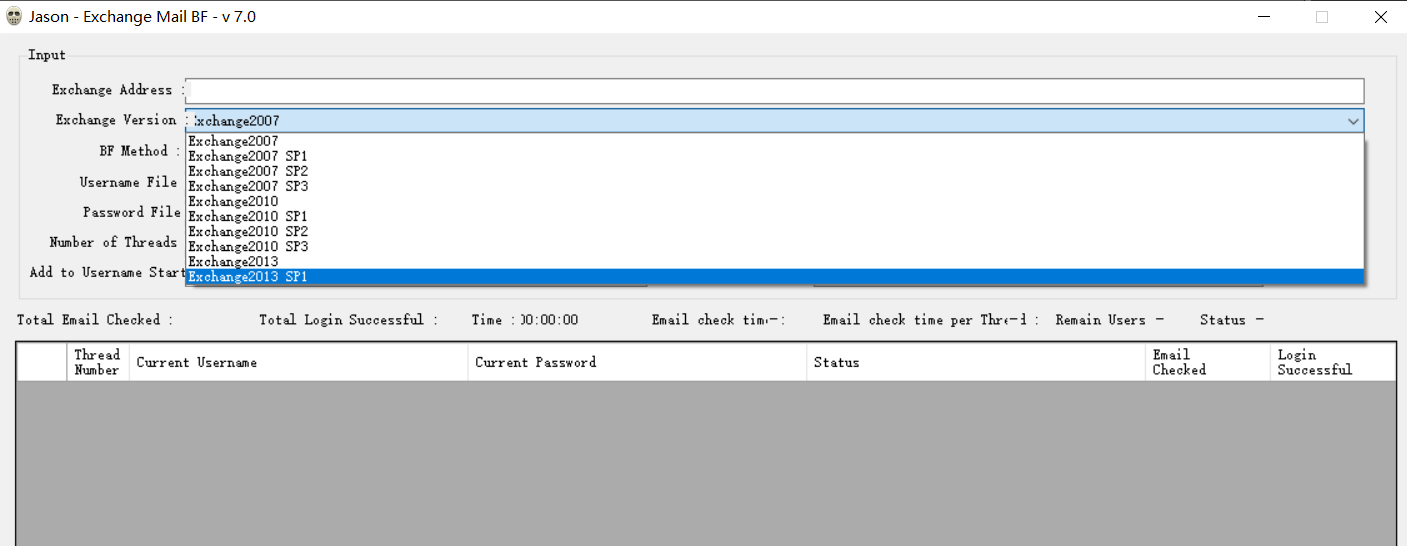The height and width of the screenshot is (546, 1407).
Task: Choose Exchange2007 SP1 option
Action: [775, 156]
